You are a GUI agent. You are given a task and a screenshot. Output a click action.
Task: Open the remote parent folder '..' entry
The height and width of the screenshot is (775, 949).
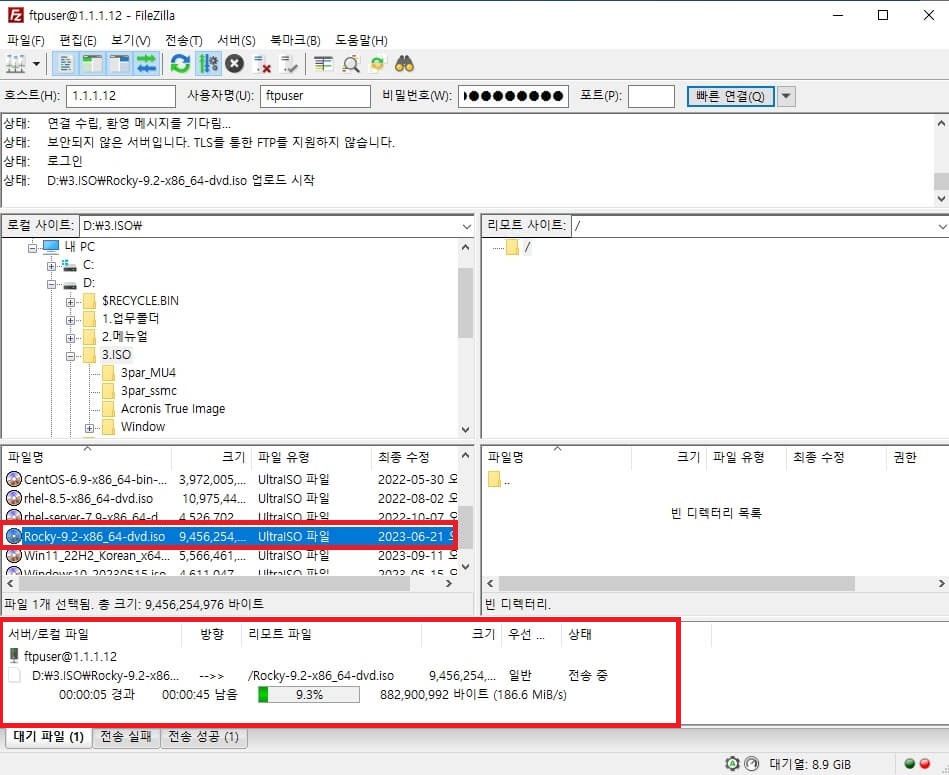pos(499,480)
